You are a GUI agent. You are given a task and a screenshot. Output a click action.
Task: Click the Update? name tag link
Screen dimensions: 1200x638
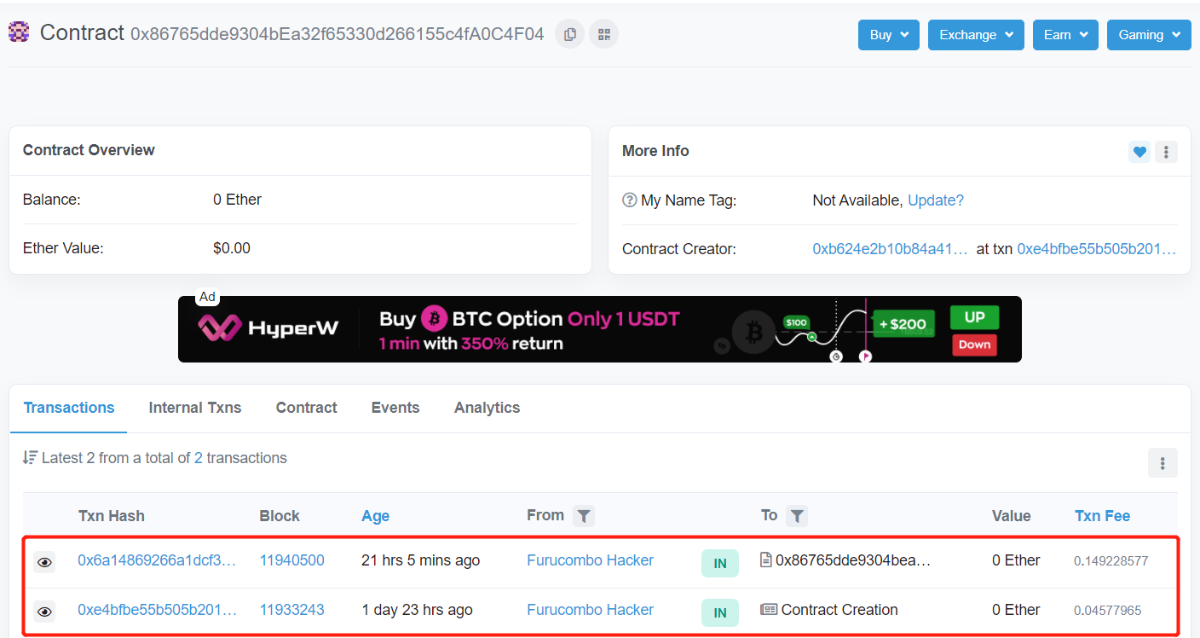pos(936,200)
